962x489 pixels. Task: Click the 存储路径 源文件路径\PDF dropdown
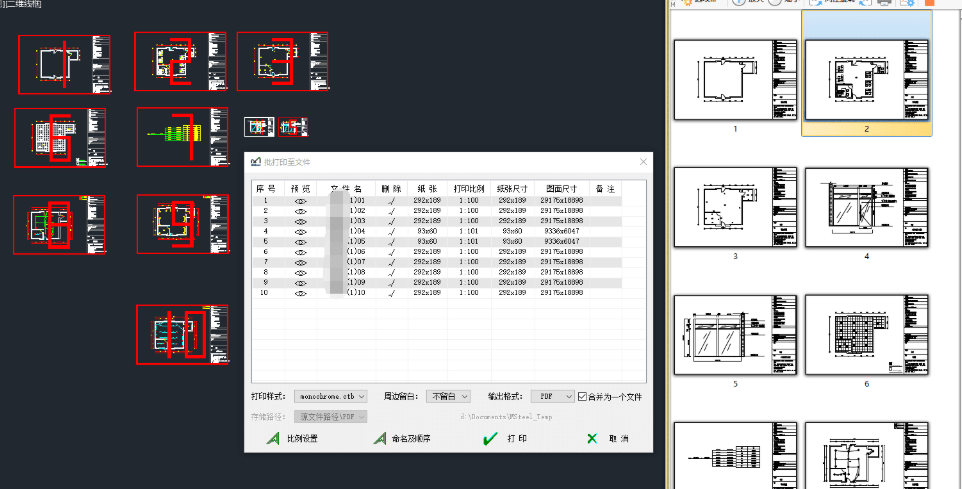[x=331, y=417]
